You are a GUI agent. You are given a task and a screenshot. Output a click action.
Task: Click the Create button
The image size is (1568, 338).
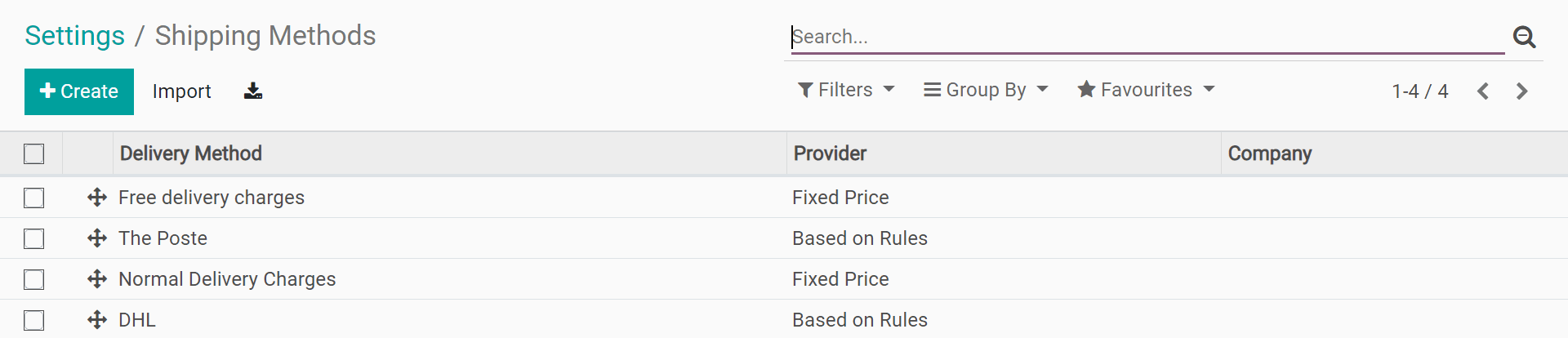point(79,91)
